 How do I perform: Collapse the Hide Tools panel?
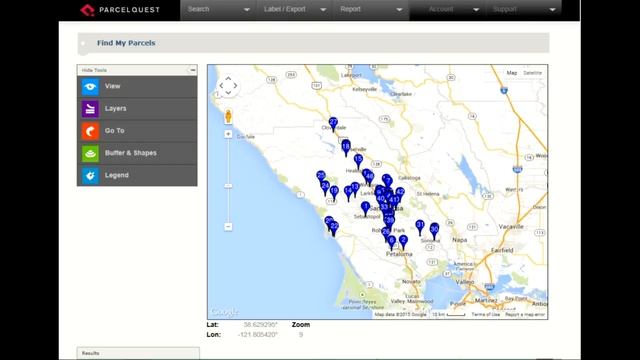pyautogui.click(x=192, y=70)
